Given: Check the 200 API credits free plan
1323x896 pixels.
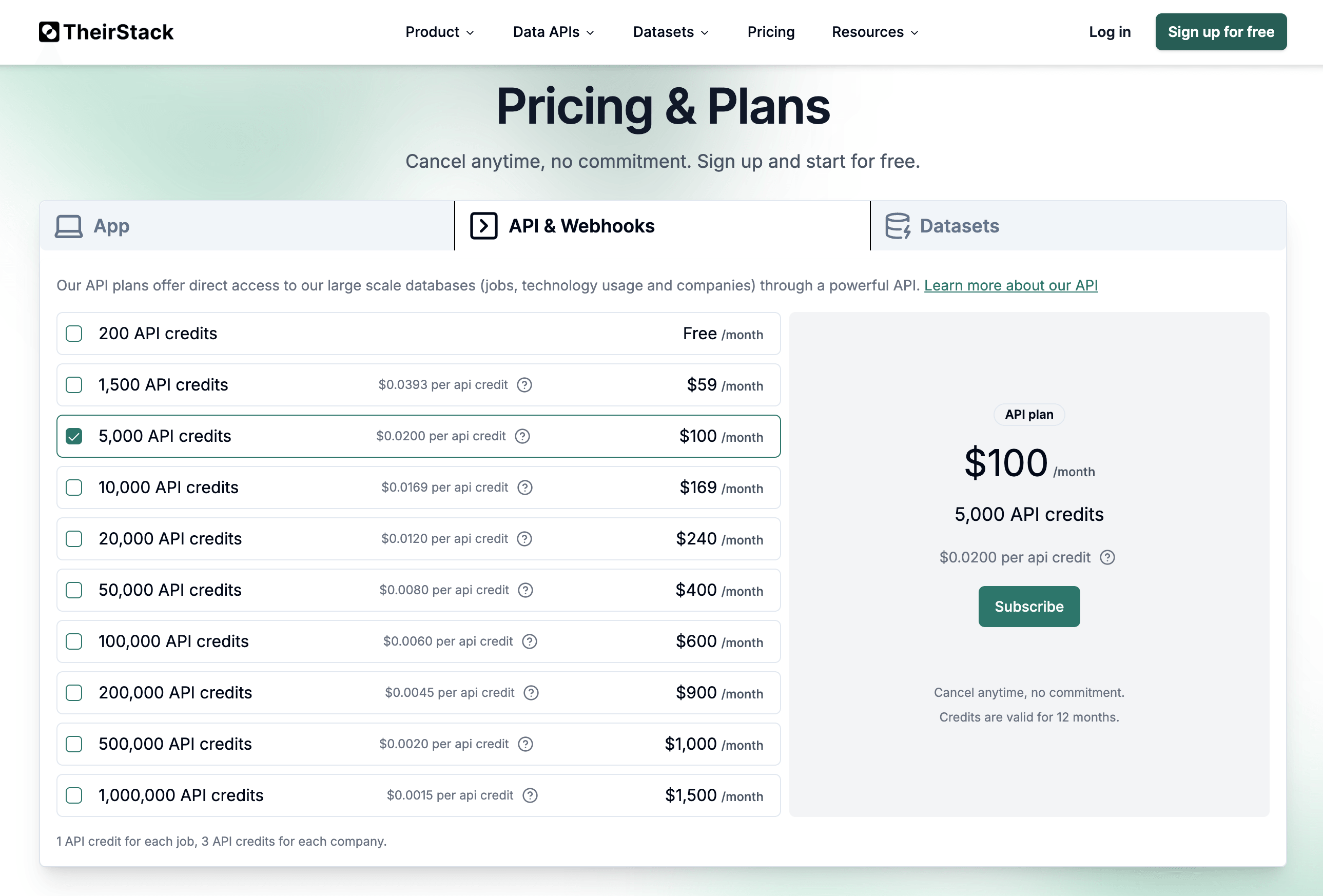Looking at the screenshot, I should pyautogui.click(x=74, y=334).
